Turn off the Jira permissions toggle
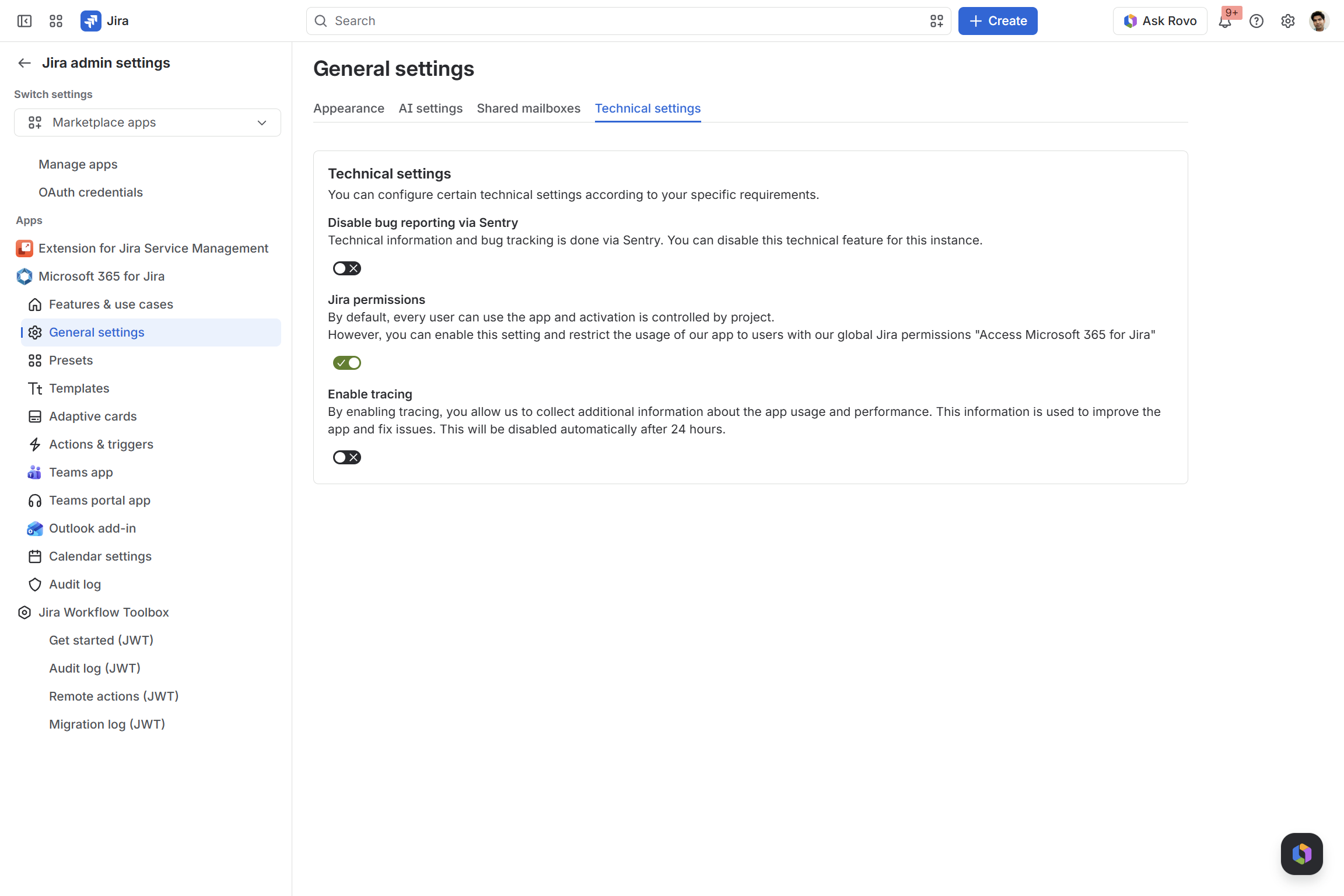 point(347,363)
